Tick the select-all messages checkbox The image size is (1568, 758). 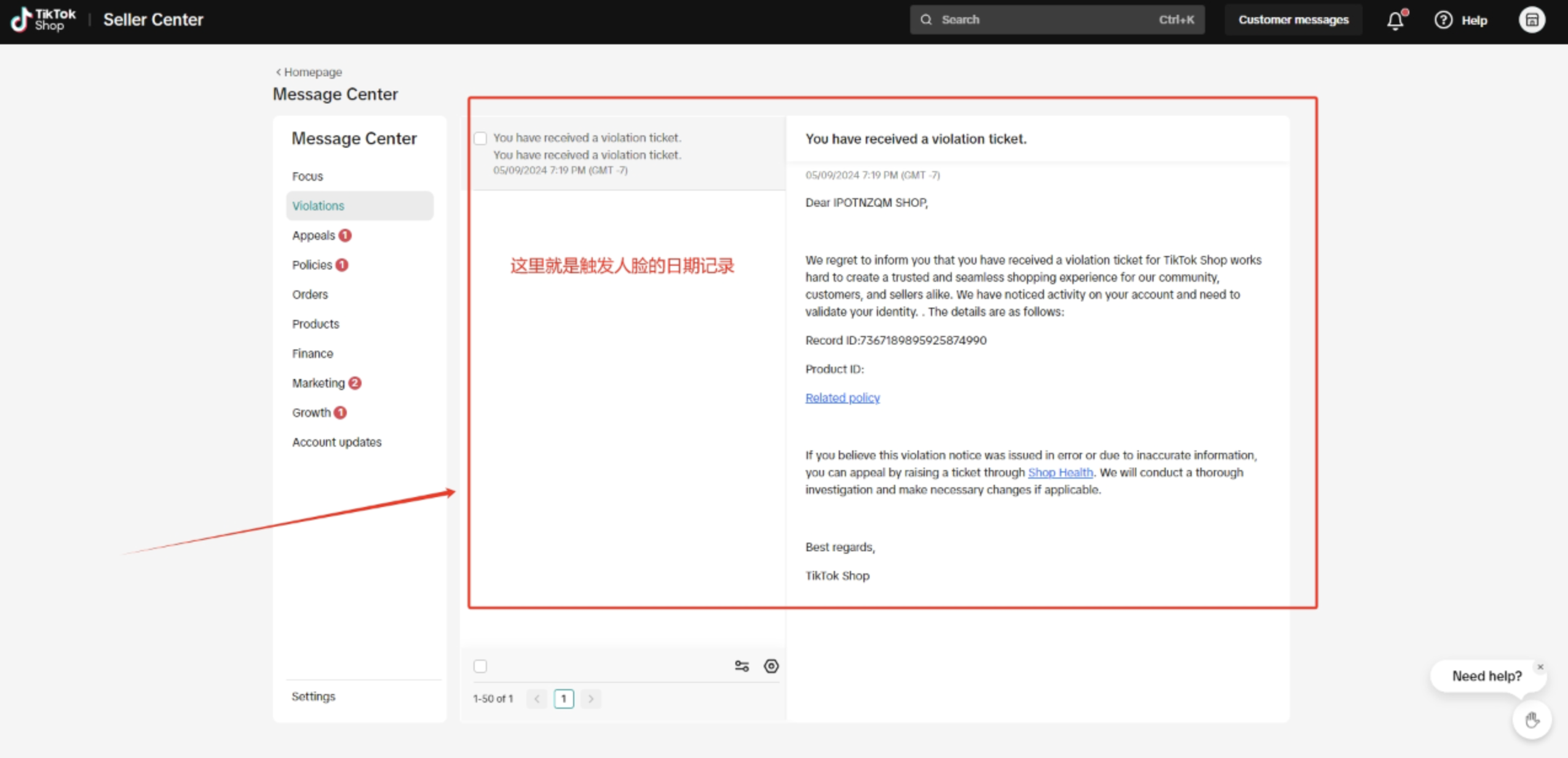(480, 666)
